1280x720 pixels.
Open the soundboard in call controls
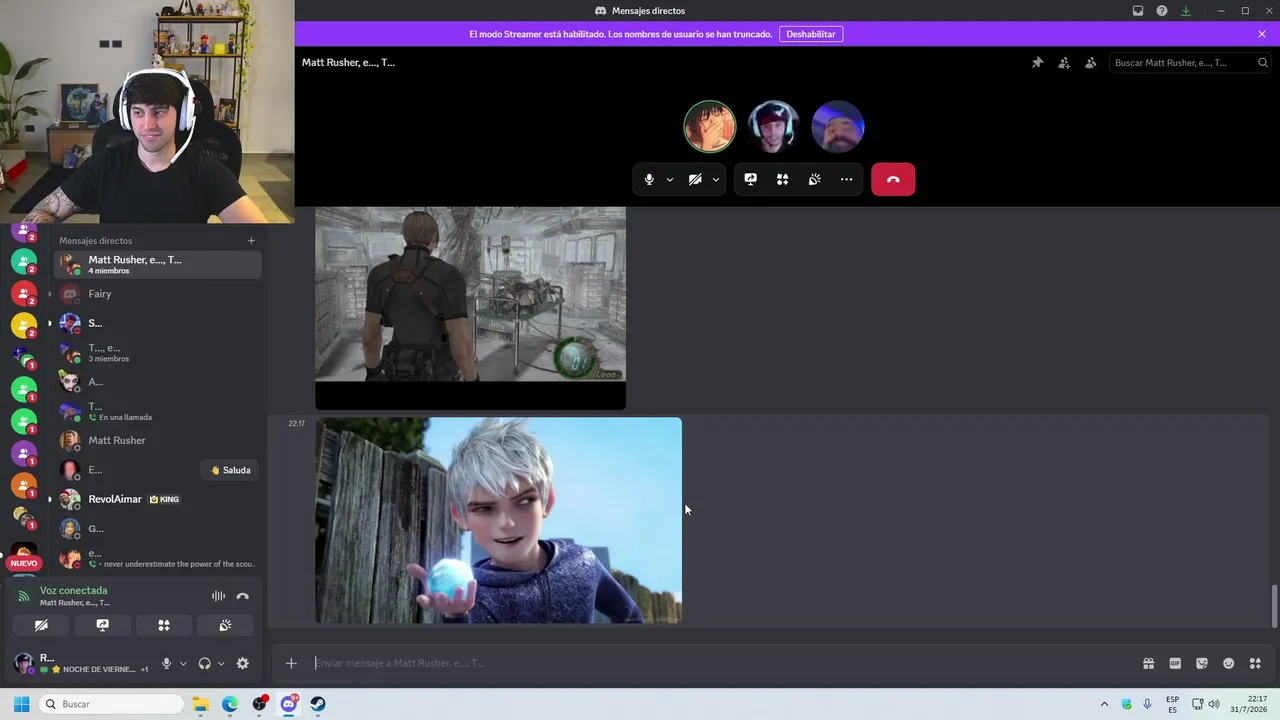(815, 180)
